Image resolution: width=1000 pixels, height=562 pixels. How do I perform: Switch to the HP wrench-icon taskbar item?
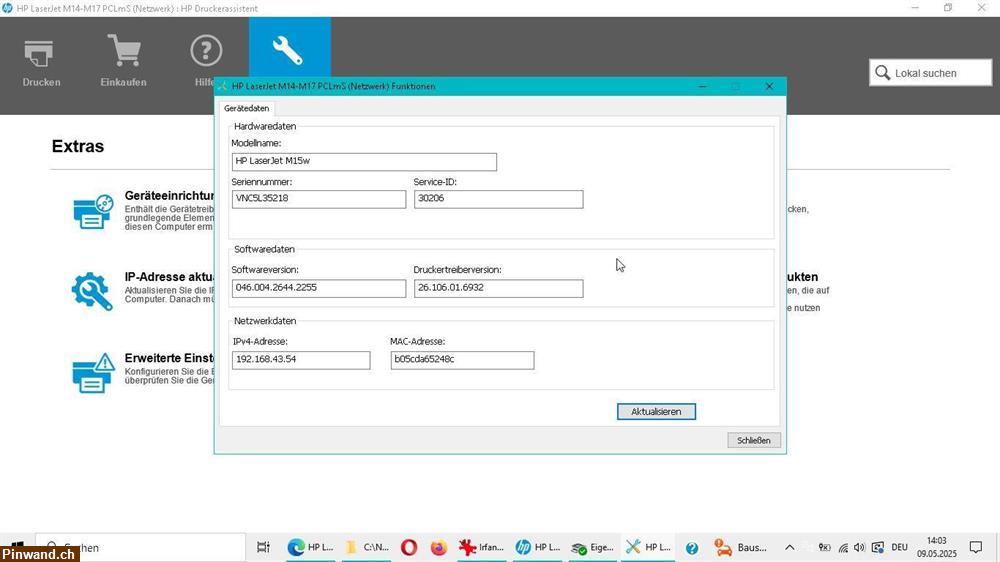pos(648,547)
